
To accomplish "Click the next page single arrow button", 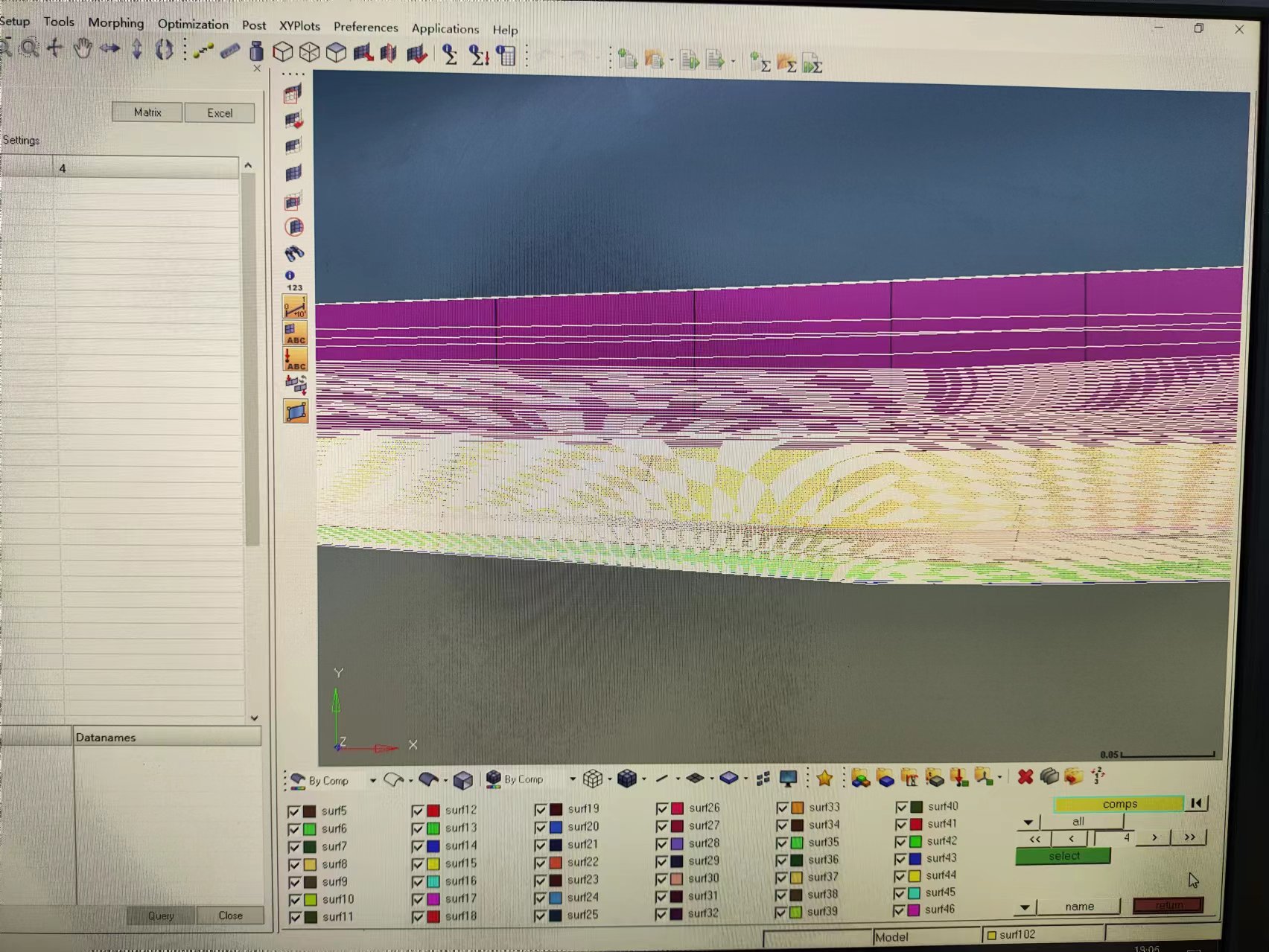I will pos(1154,838).
